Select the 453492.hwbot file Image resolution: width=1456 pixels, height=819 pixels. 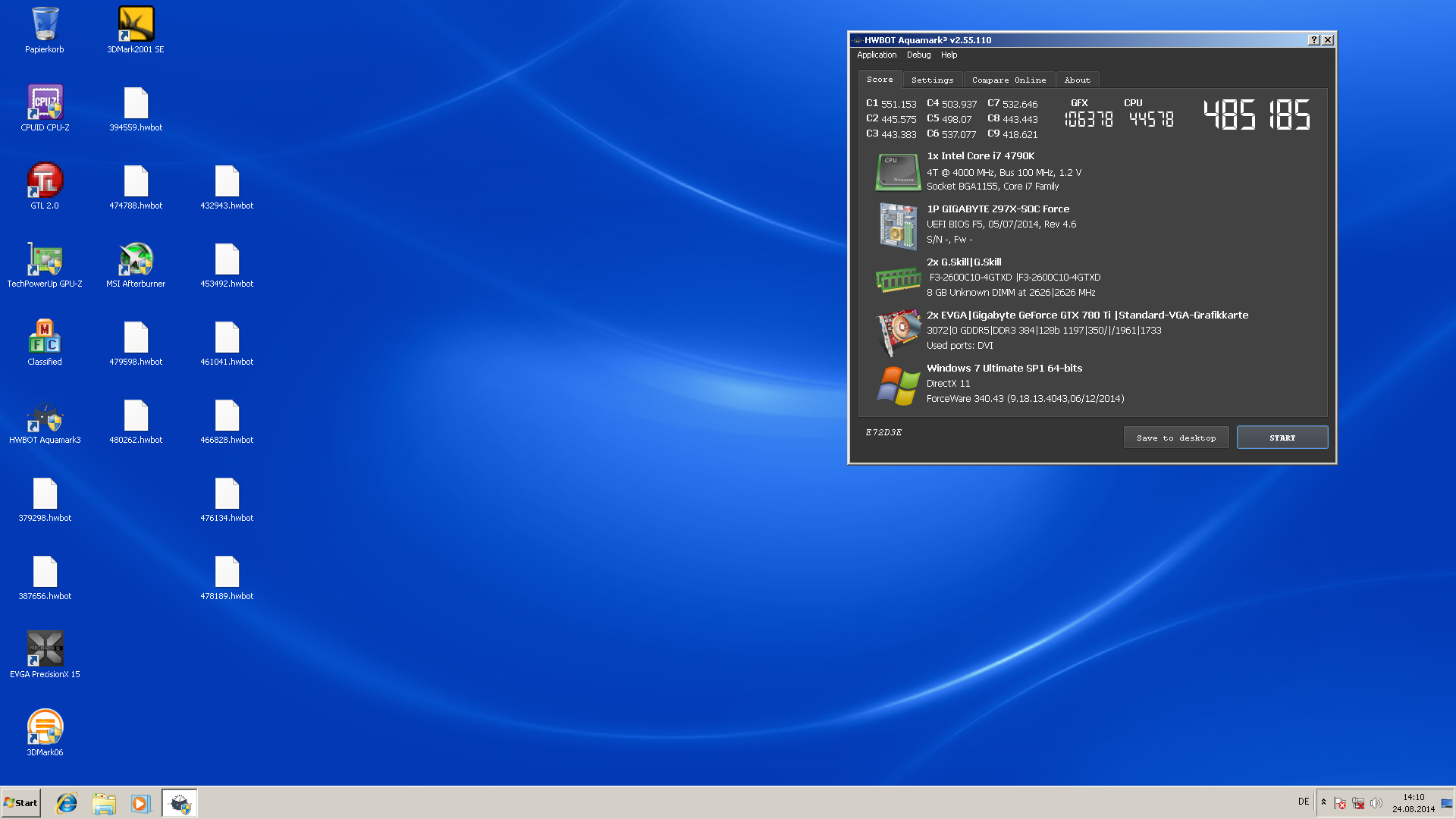(227, 265)
